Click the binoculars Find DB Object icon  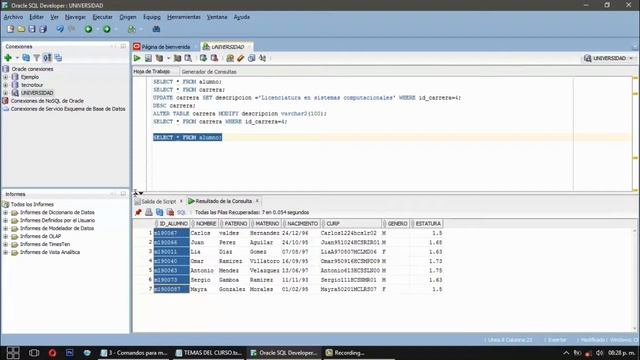[x=156, y=29]
